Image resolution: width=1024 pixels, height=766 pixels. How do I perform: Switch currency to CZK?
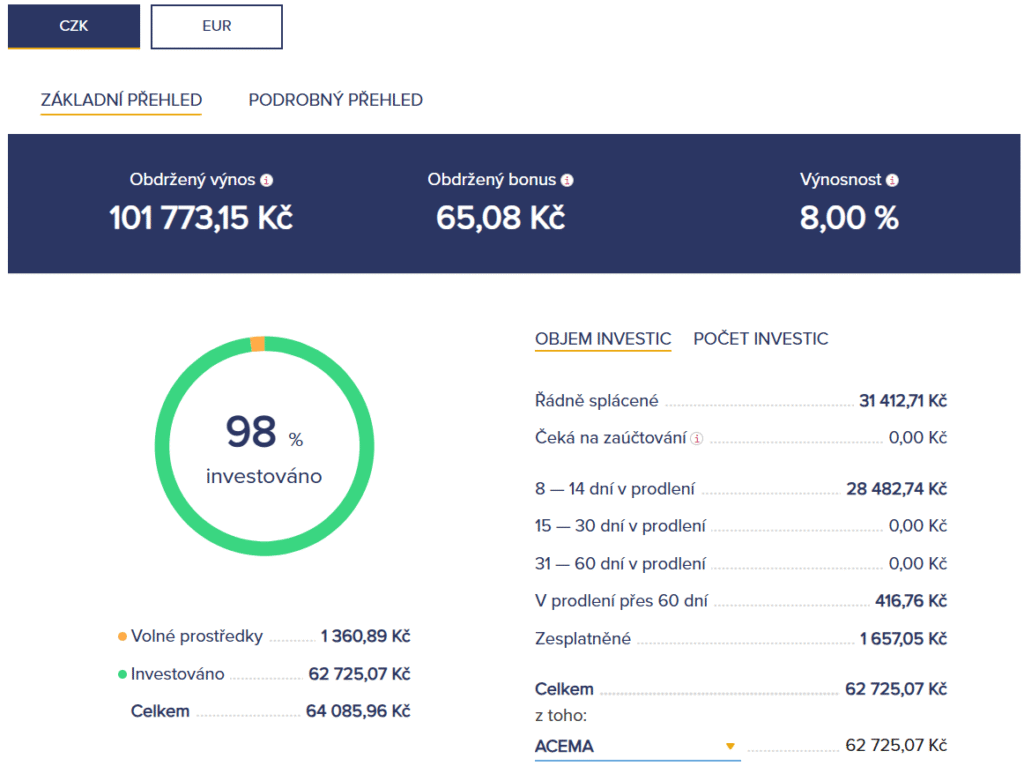(74, 26)
